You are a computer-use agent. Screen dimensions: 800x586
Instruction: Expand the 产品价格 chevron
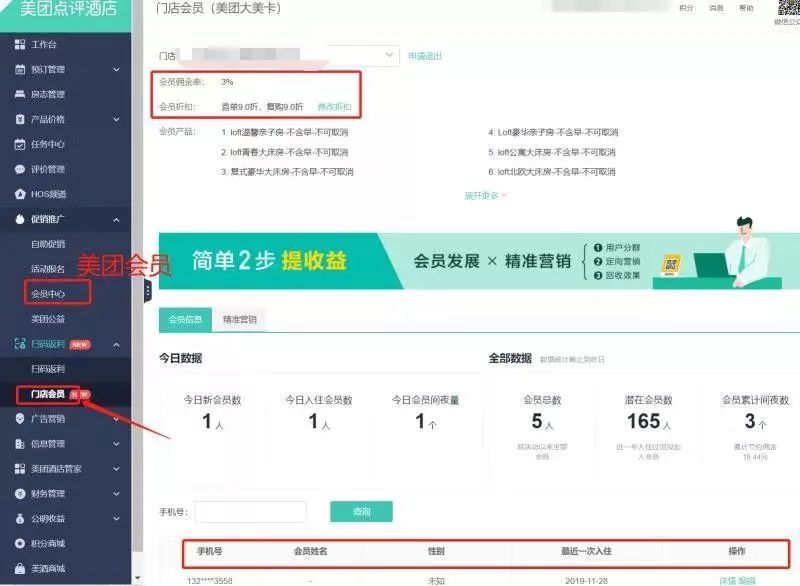coord(116,119)
